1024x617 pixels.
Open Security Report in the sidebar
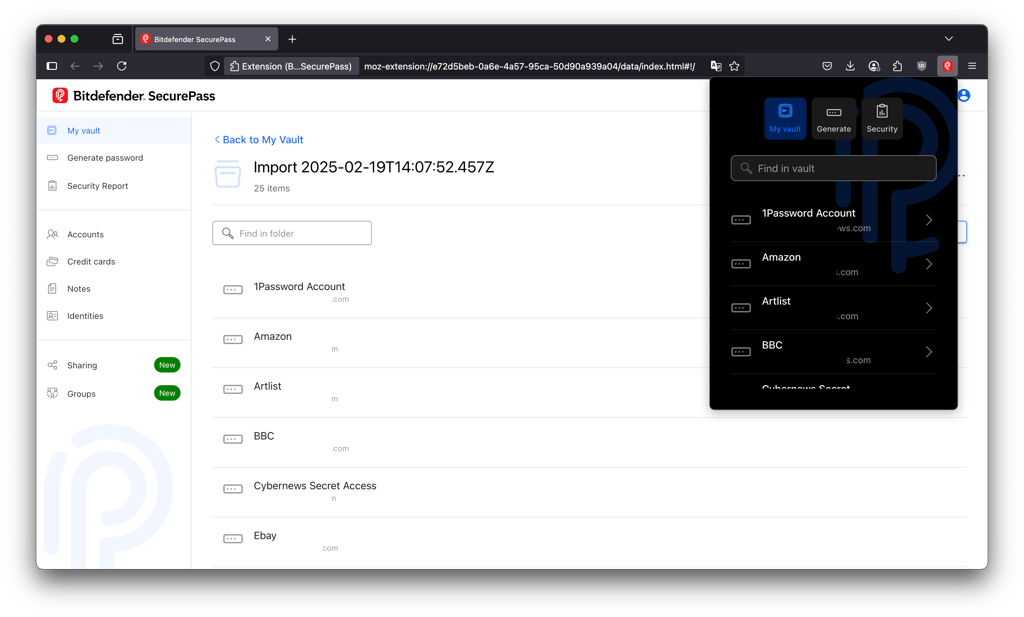[114, 186]
